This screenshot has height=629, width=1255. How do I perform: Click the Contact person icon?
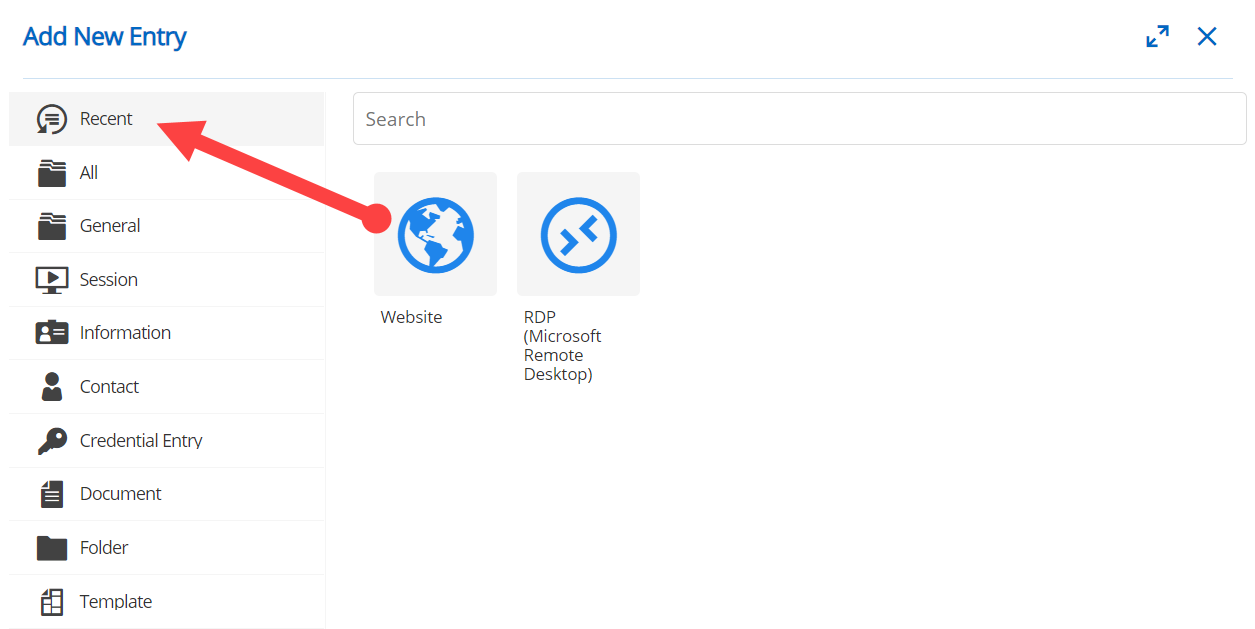[52, 387]
